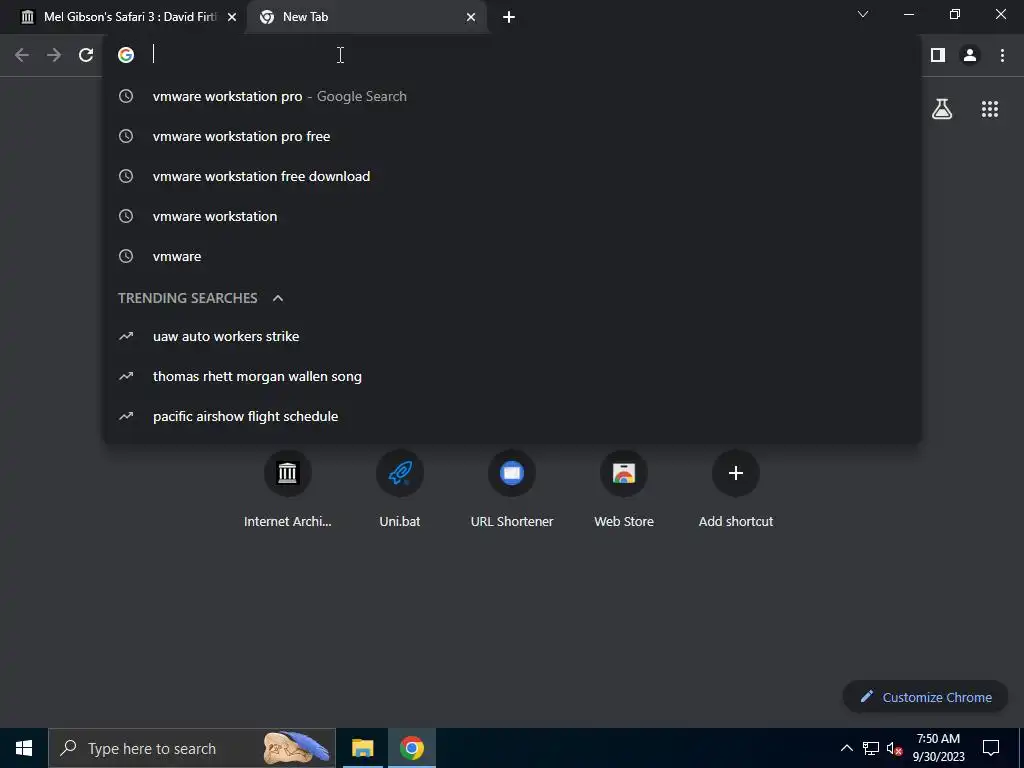Select the plain 'vmware workstation' suggestion
1024x768 pixels.
(512, 216)
